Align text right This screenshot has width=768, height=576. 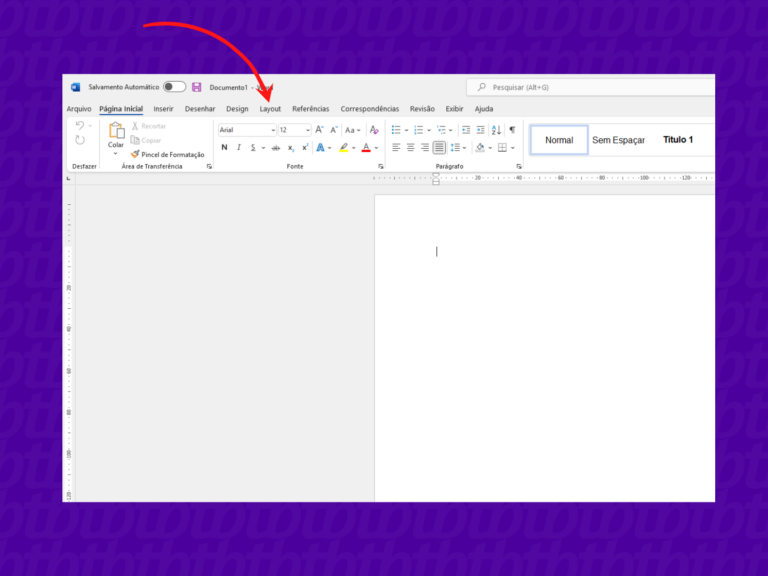click(x=425, y=147)
